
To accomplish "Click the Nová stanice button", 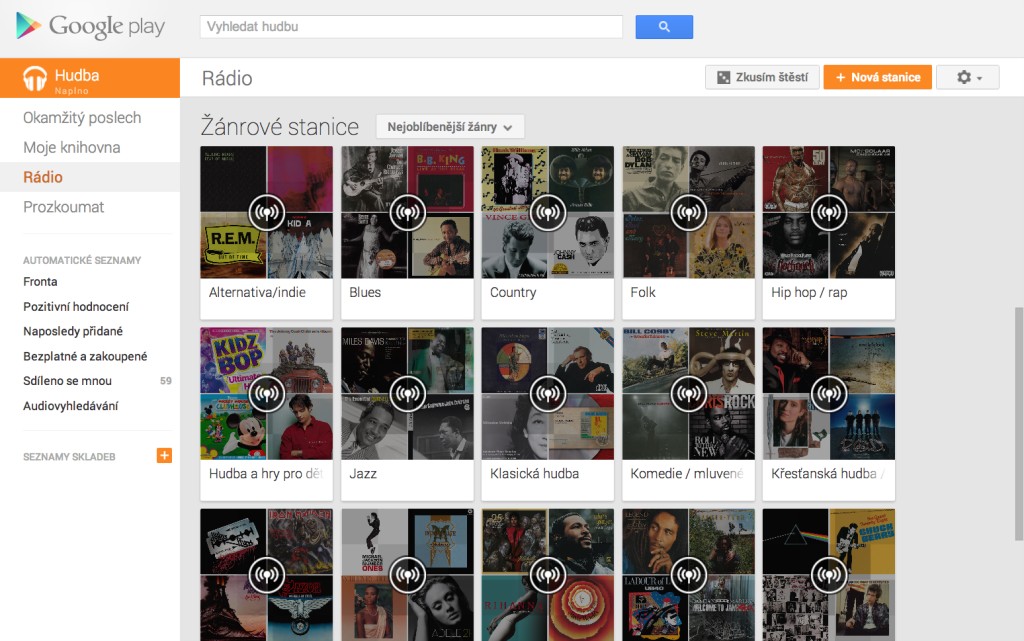I will coord(877,77).
